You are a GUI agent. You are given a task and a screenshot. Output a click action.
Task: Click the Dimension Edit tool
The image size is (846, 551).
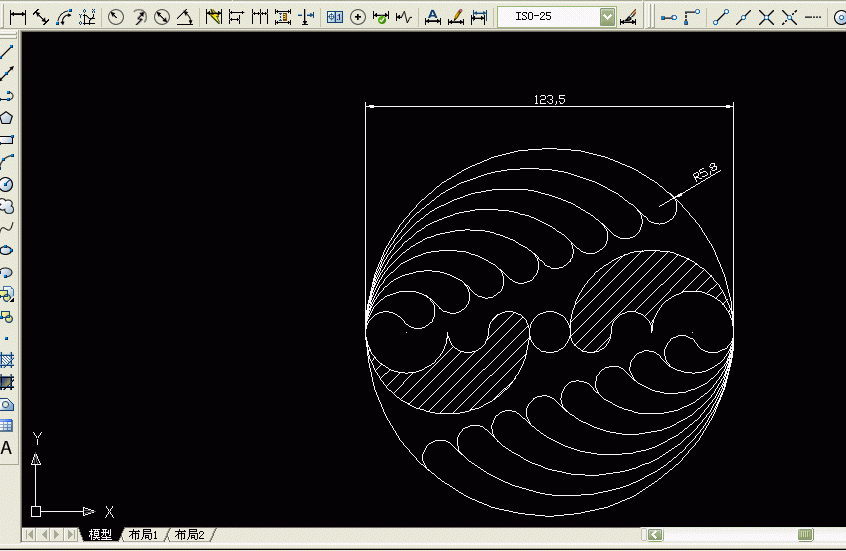[432, 17]
